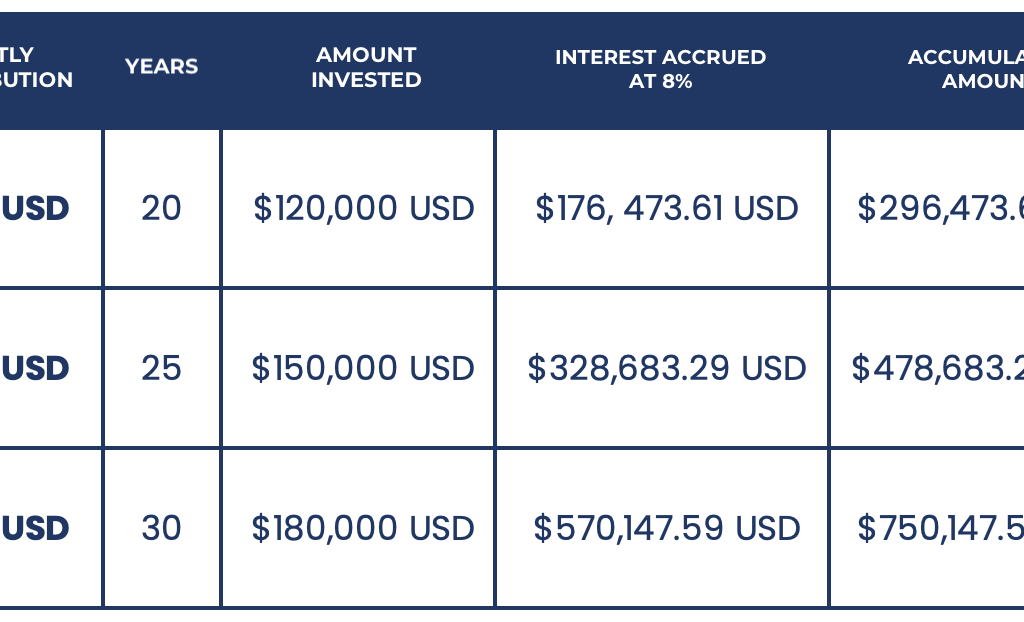Viewport: 1024px width, 622px height.
Task: Select the AMOUNT INVESTED column header
Action: coord(365,67)
